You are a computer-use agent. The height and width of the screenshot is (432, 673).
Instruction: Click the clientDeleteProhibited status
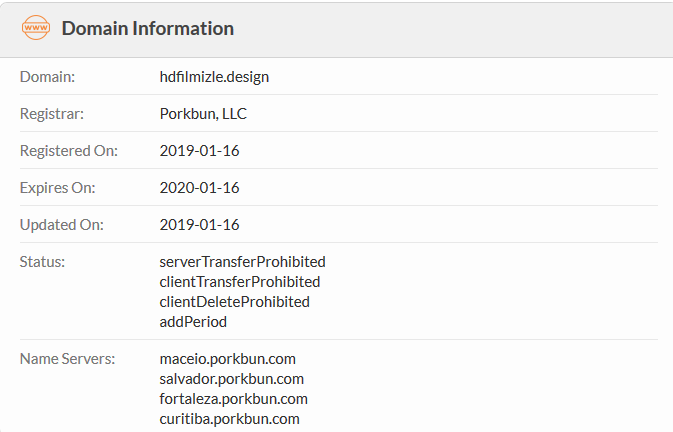click(x=234, y=302)
